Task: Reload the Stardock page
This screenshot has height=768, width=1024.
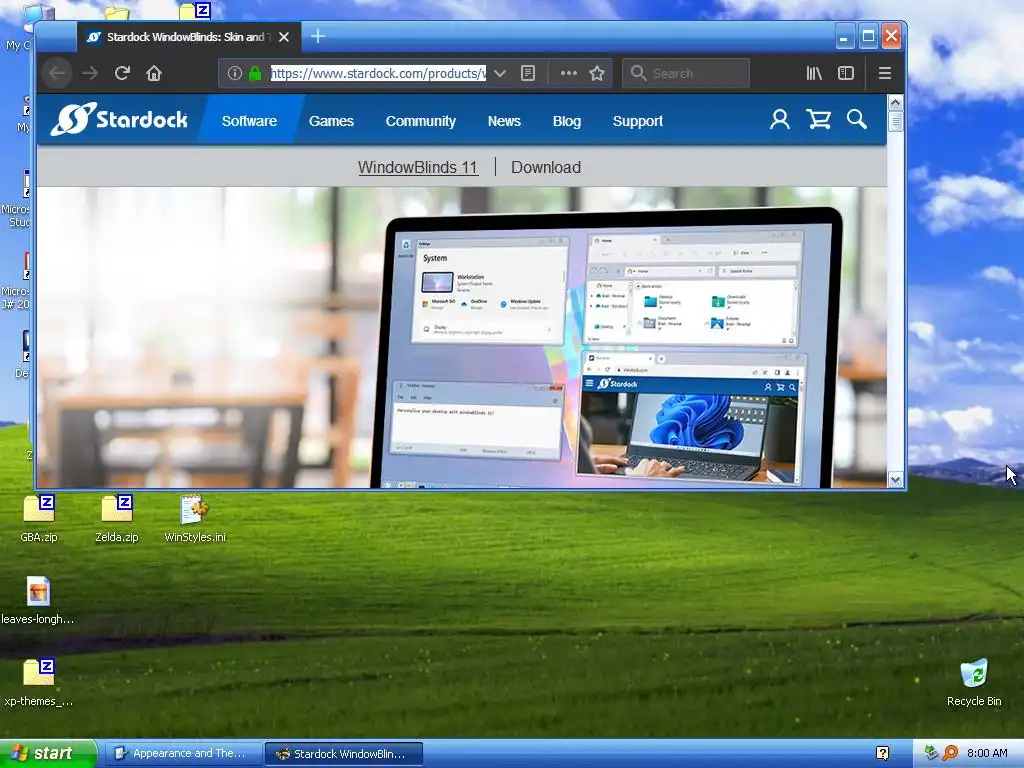Action: (x=122, y=73)
